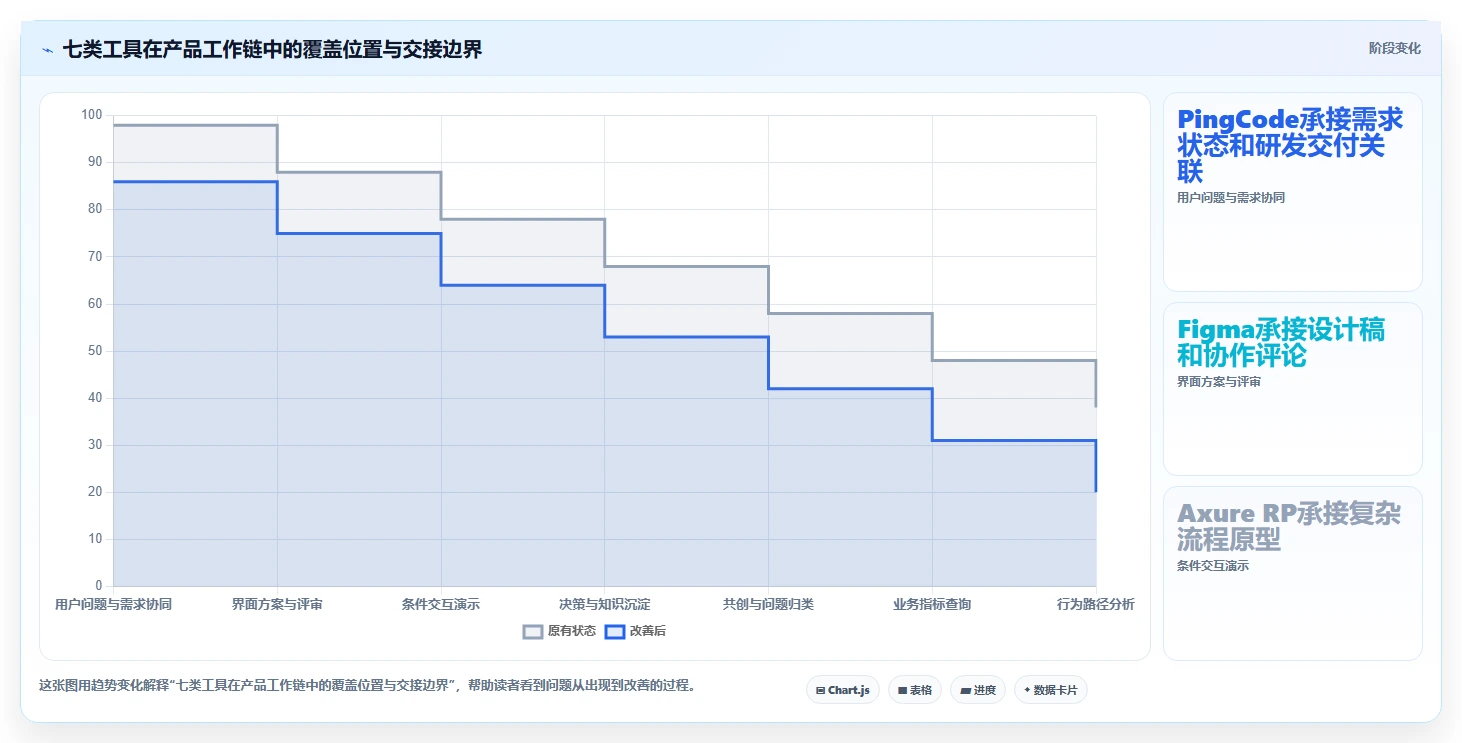
Task: Click the 用户问题与需求协同 axis label
Action: pyautogui.click(x=113, y=604)
